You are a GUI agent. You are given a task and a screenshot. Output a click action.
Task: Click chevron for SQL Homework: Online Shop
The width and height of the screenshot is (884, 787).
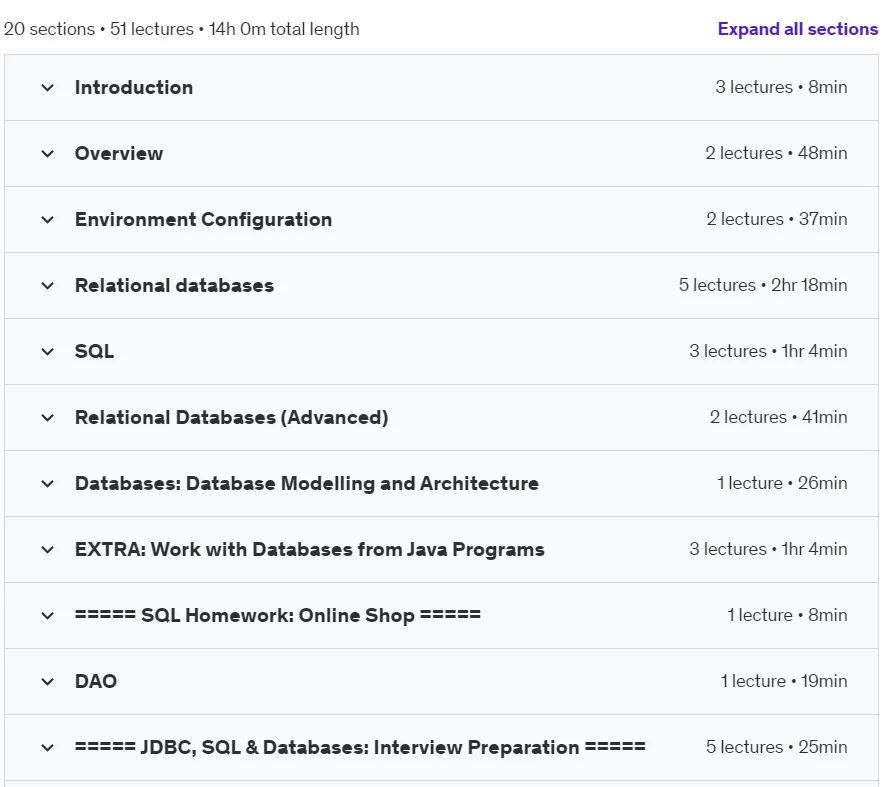48,616
